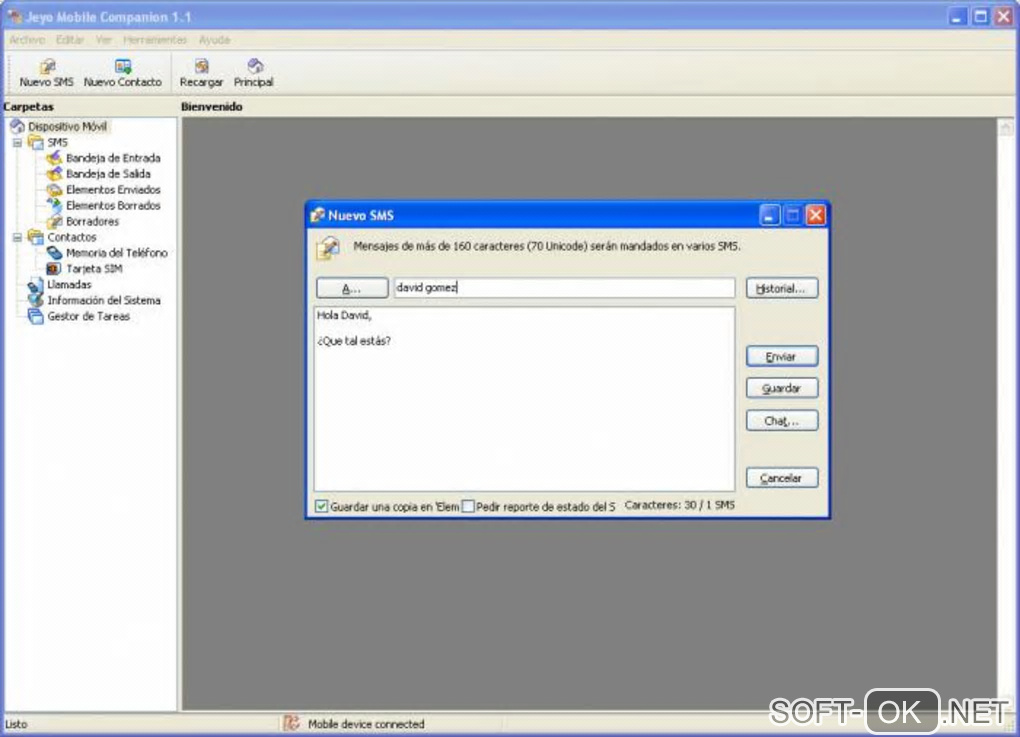Image resolution: width=1020 pixels, height=737 pixels.
Task: Enable Pedir reporte de estado checkbox
Action: click(x=468, y=506)
